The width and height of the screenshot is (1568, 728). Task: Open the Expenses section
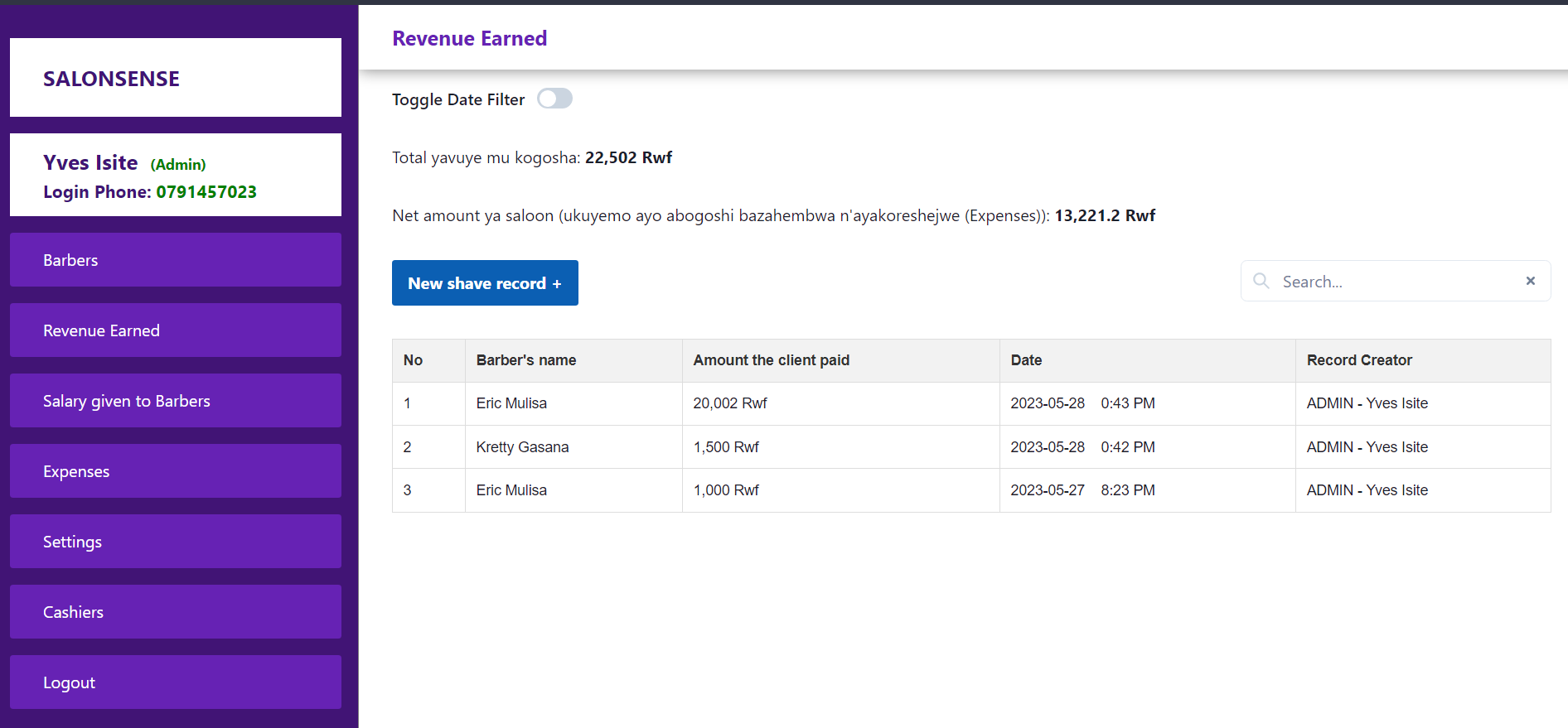[x=176, y=471]
